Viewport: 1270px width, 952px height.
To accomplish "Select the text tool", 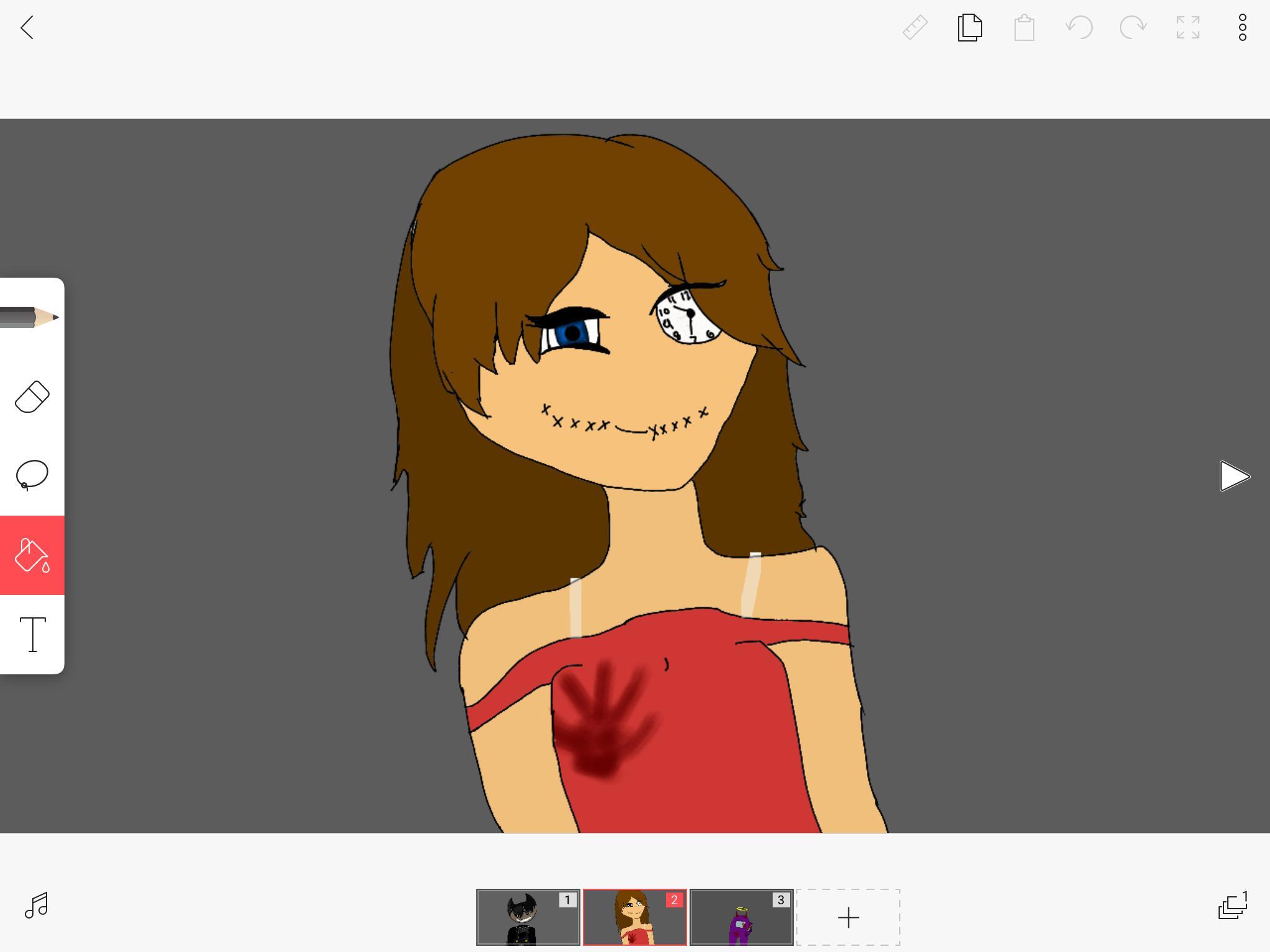I will point(33,634).
